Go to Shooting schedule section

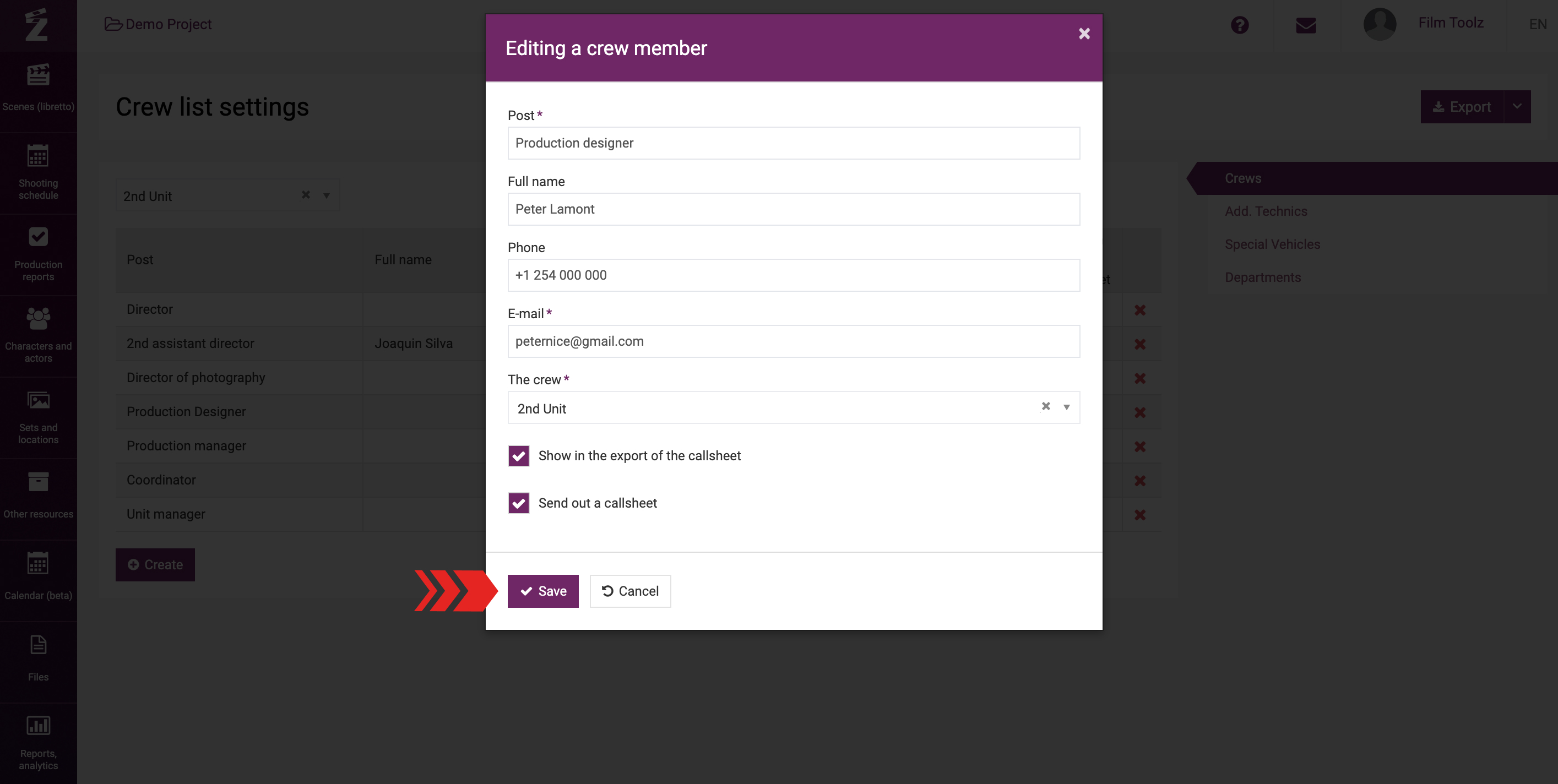coord(38,172)
